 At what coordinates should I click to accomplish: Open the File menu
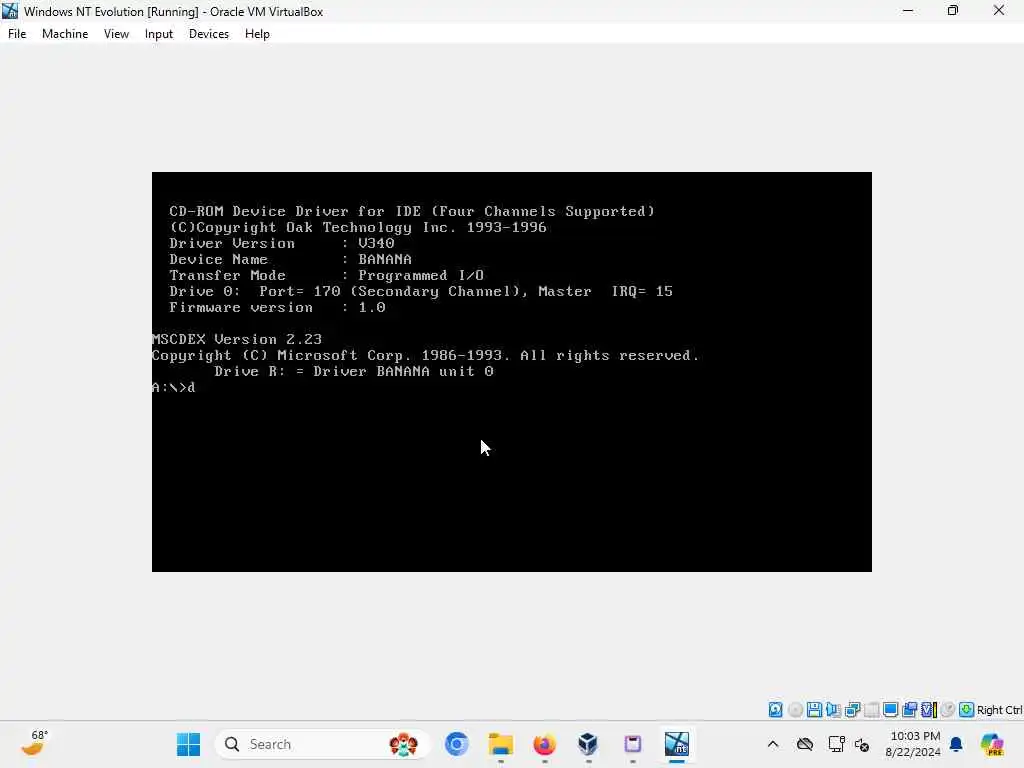[x=17, y=34]
